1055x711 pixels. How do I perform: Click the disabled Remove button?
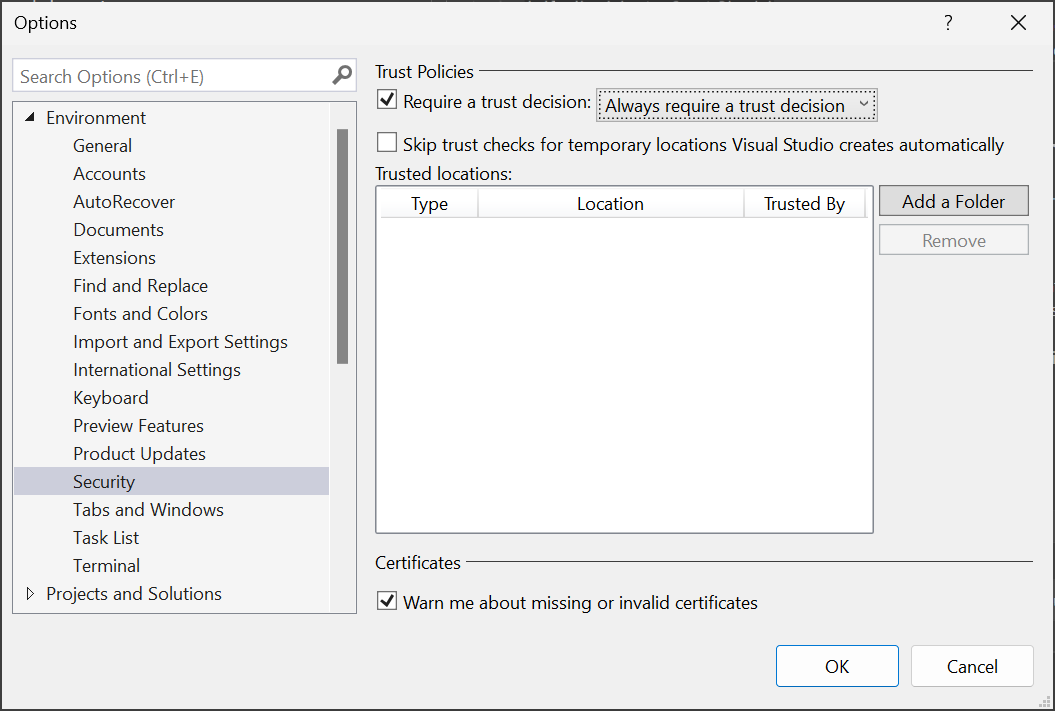pos(952,239)
